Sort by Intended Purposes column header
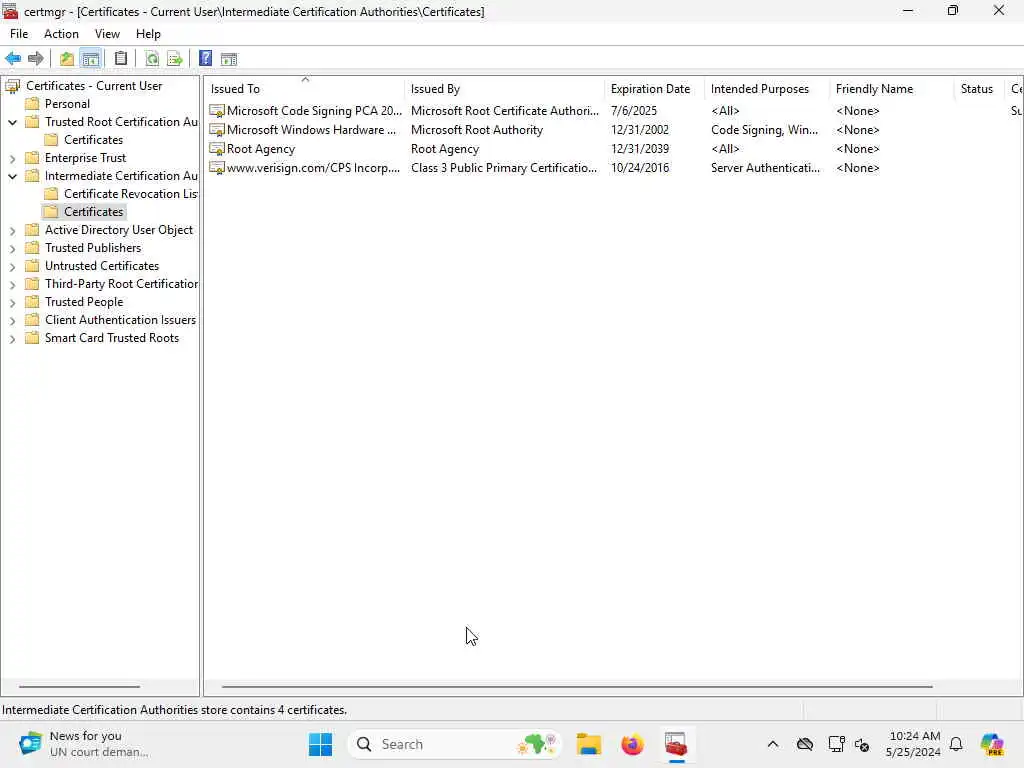Screen dimensions: 1024x768 coord(766,89)
